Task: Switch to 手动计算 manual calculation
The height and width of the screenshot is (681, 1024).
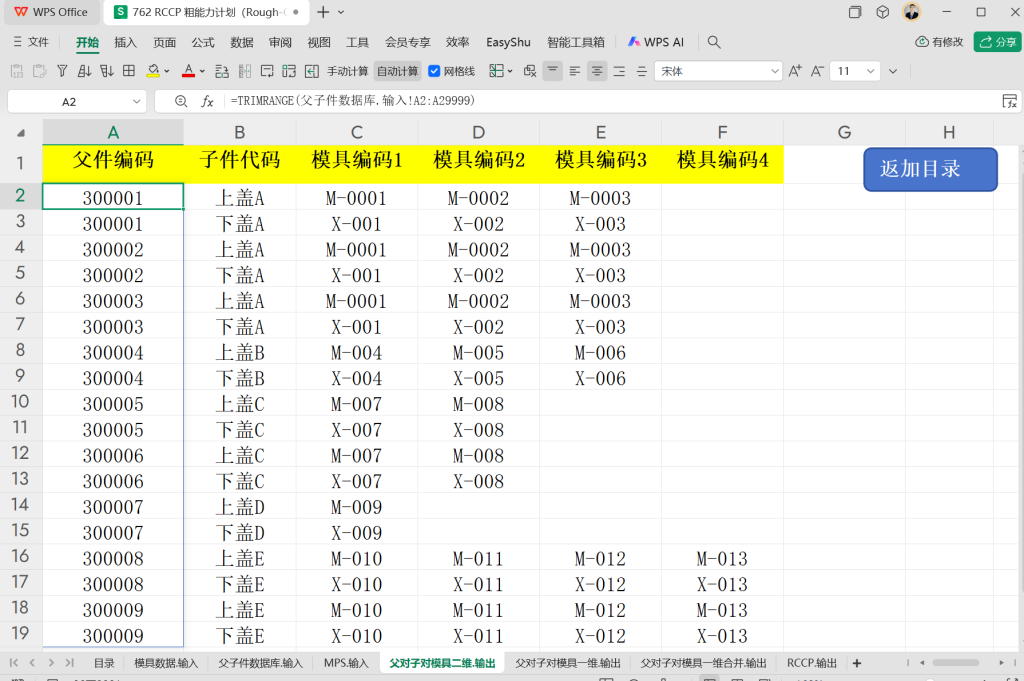Action: (x=347, y=71)
